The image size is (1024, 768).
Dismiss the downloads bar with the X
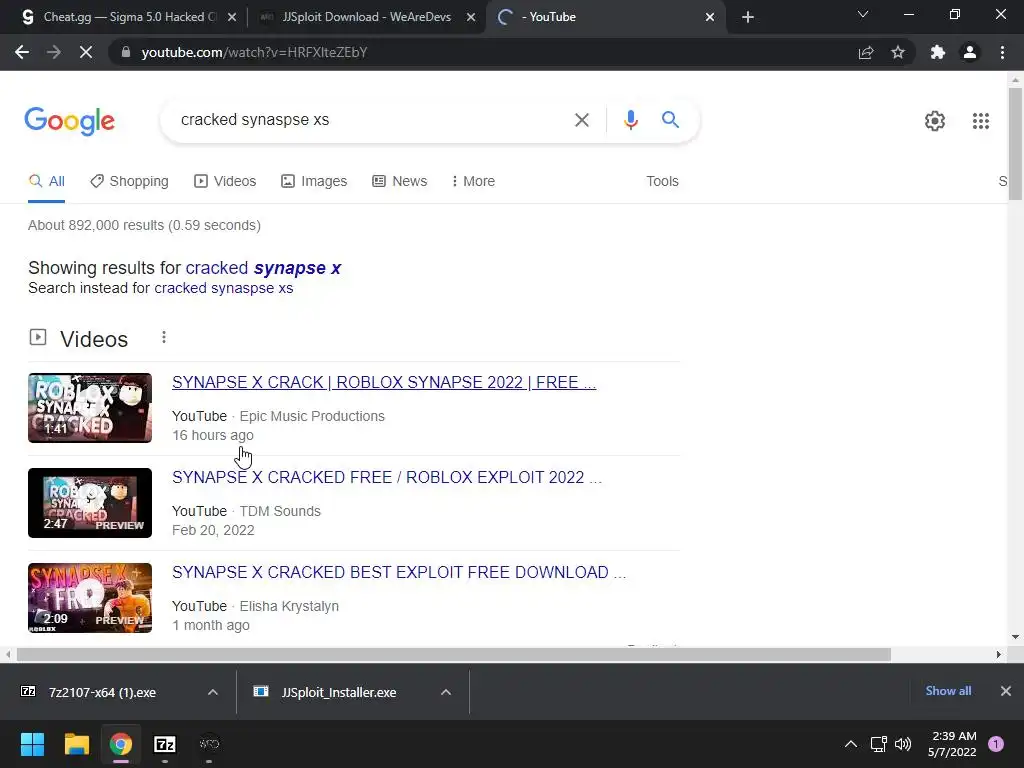tap(1006, 691)
